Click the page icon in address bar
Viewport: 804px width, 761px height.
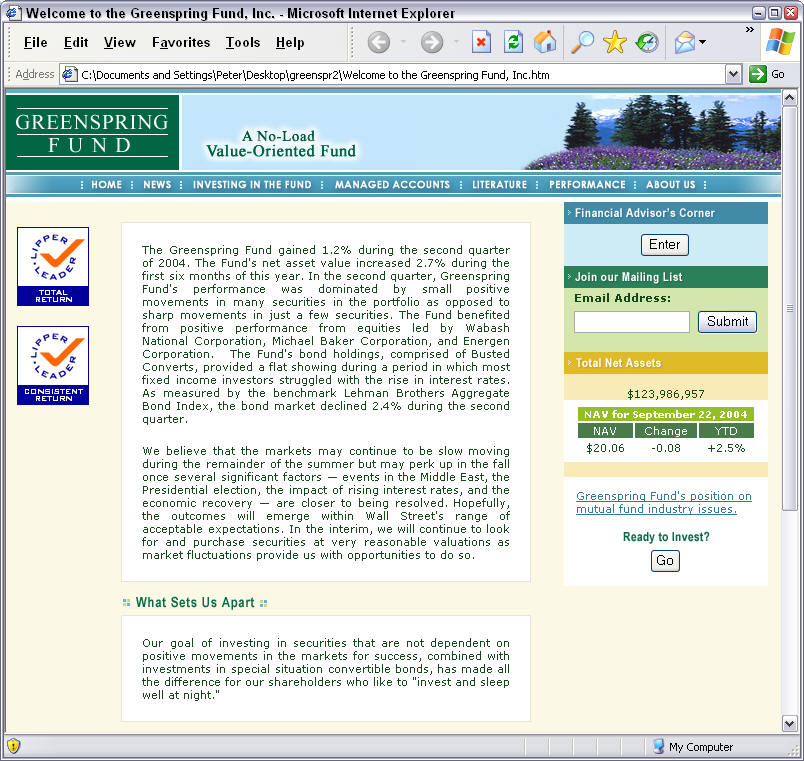(69, 74)
